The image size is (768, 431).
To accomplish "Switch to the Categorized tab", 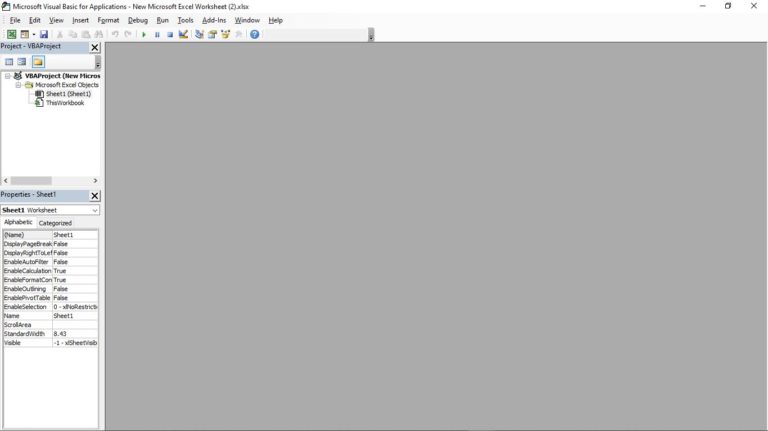I will click(x=55, y=223).
